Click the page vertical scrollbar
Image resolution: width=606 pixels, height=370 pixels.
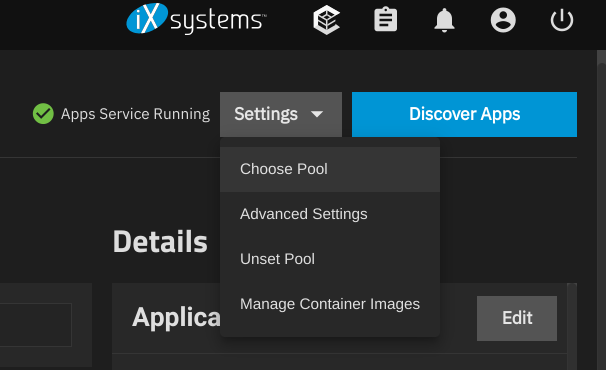coord(601,210)
